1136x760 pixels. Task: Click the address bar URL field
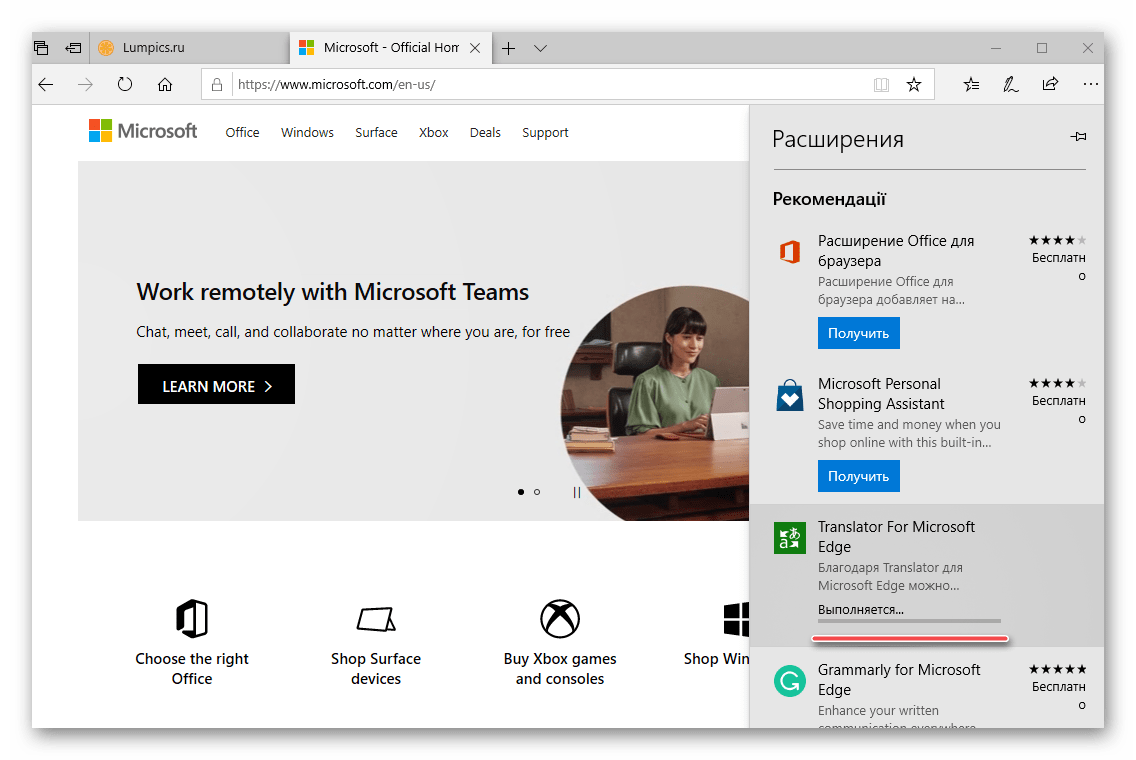(x=550, y=85)
